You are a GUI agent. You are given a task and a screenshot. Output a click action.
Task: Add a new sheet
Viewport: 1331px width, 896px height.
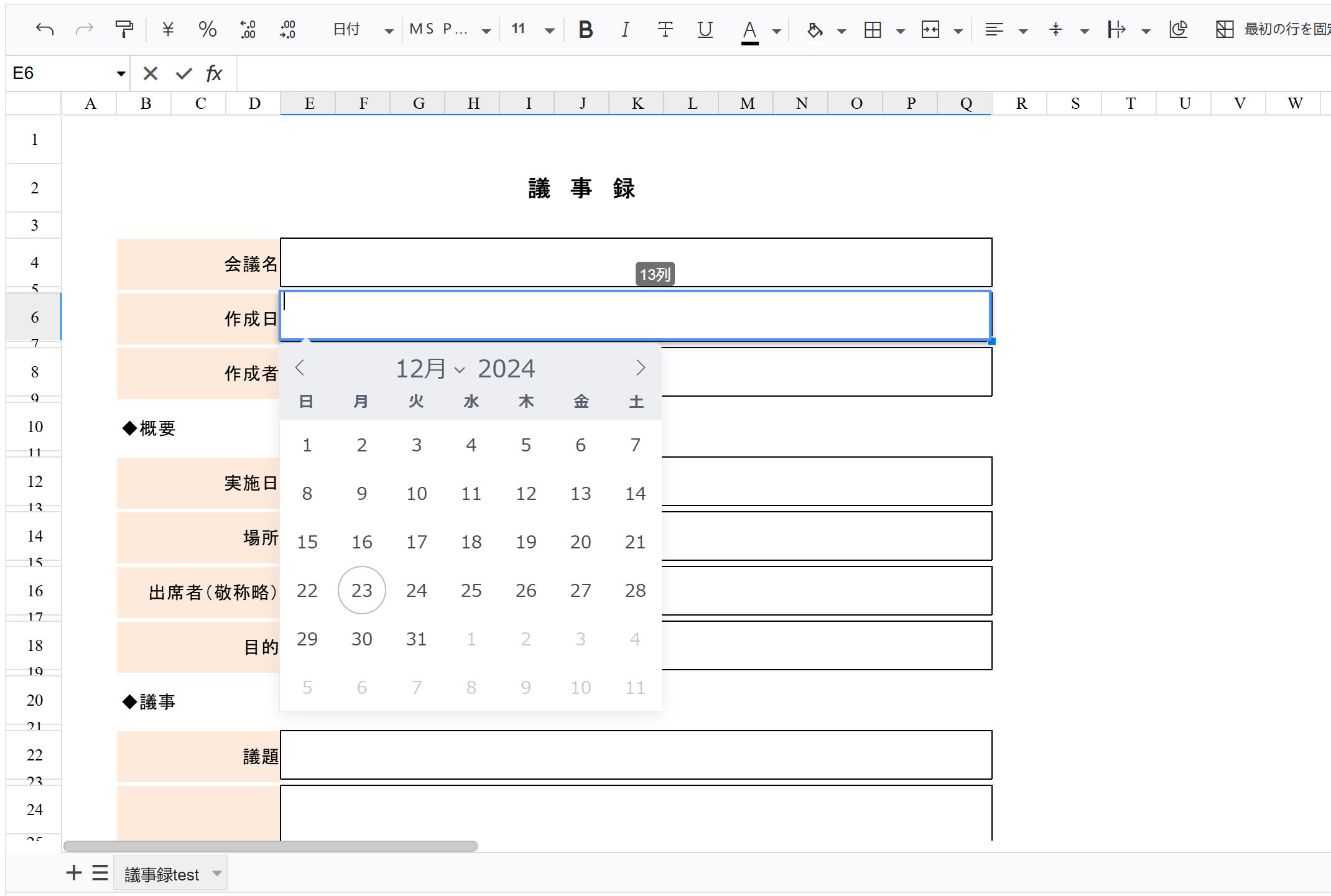tap(74, 873)
